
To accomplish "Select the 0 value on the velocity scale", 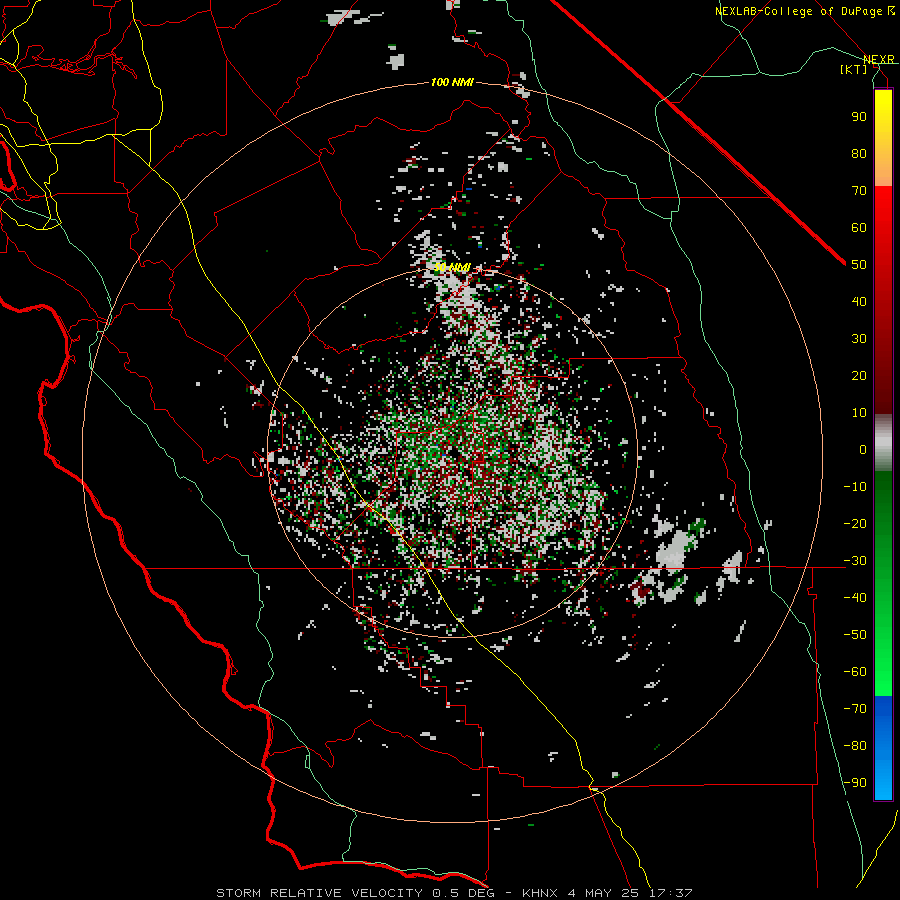I will click(x=863, y=449).
